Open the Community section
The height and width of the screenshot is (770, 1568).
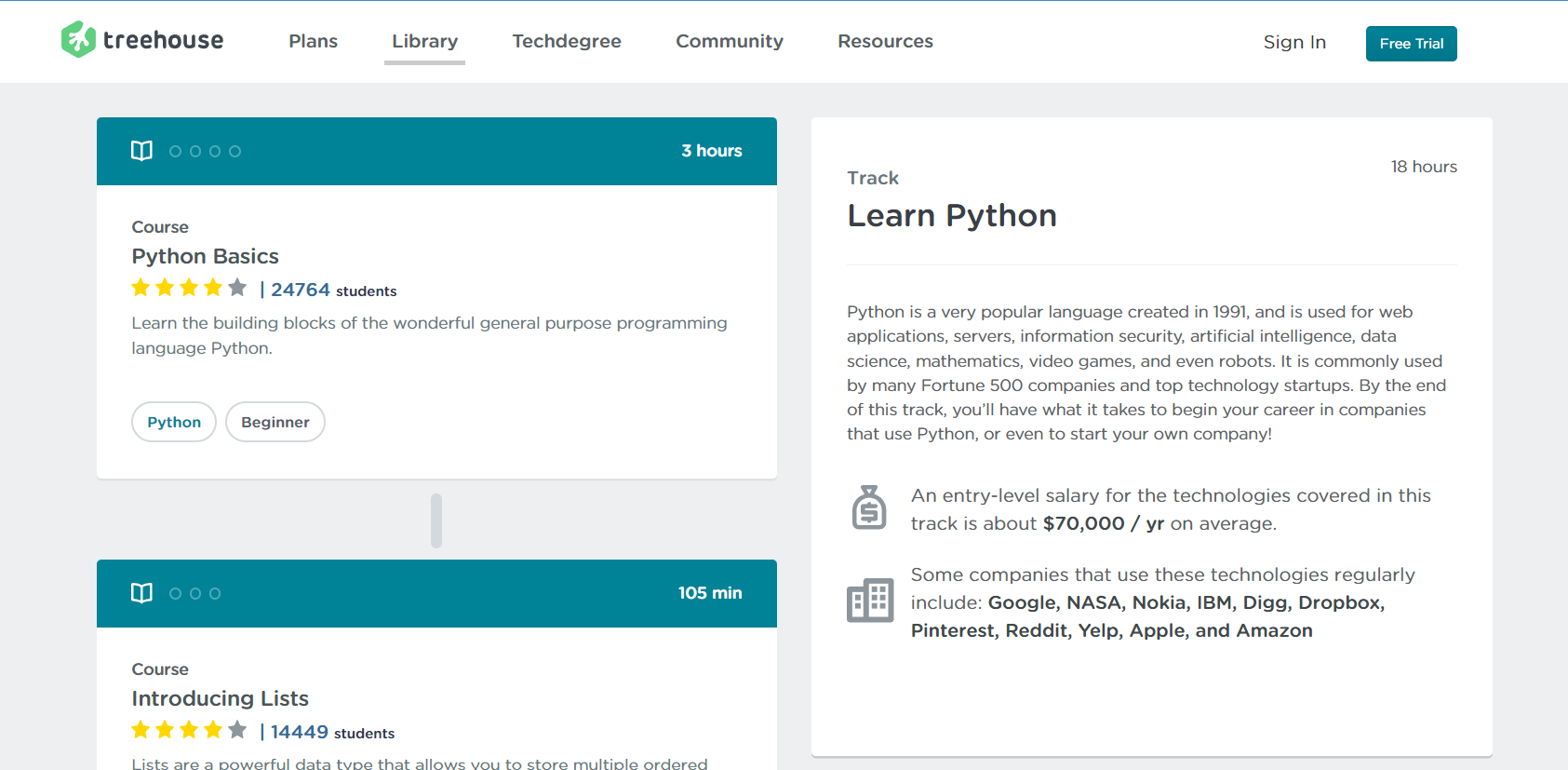730,41
